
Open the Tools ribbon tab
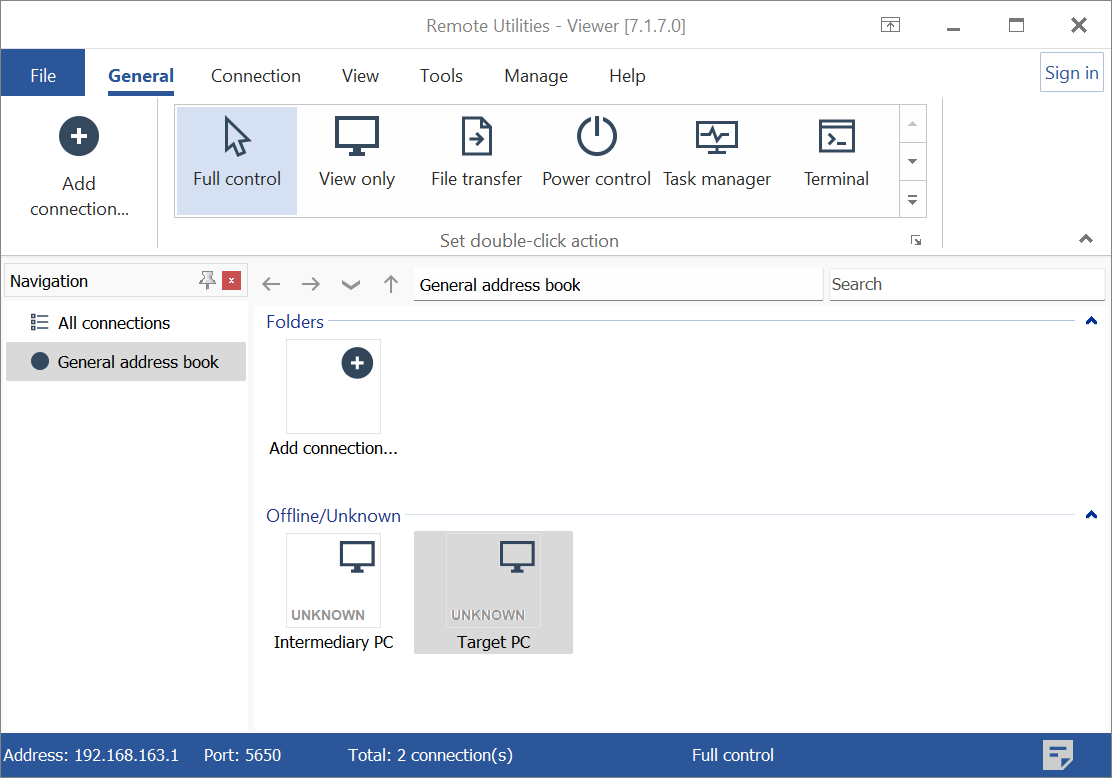click(x=441, y=76)
